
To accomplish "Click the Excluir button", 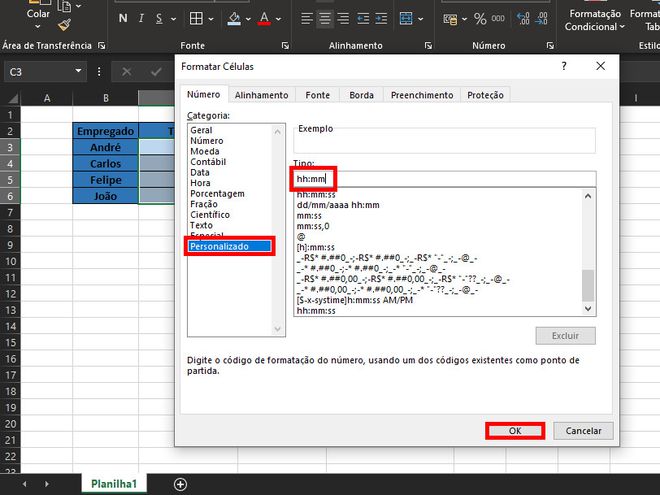I will (565, 336).
